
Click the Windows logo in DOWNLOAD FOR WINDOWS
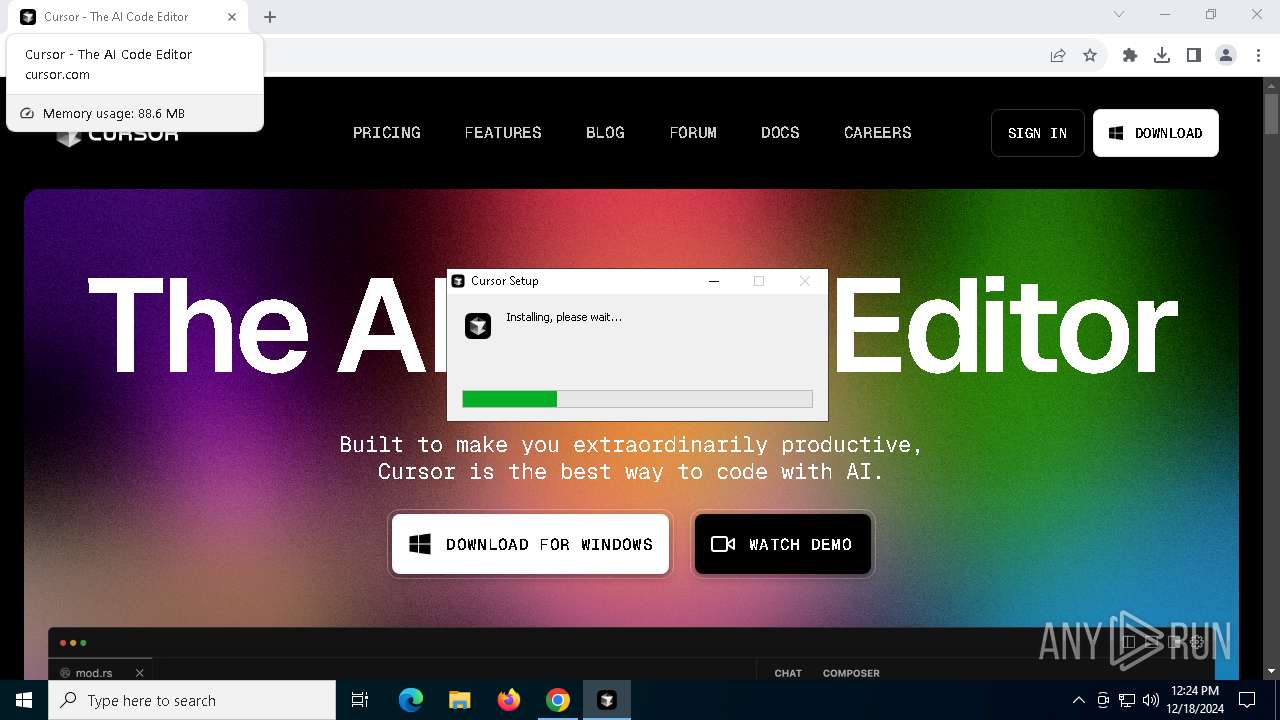420,544
